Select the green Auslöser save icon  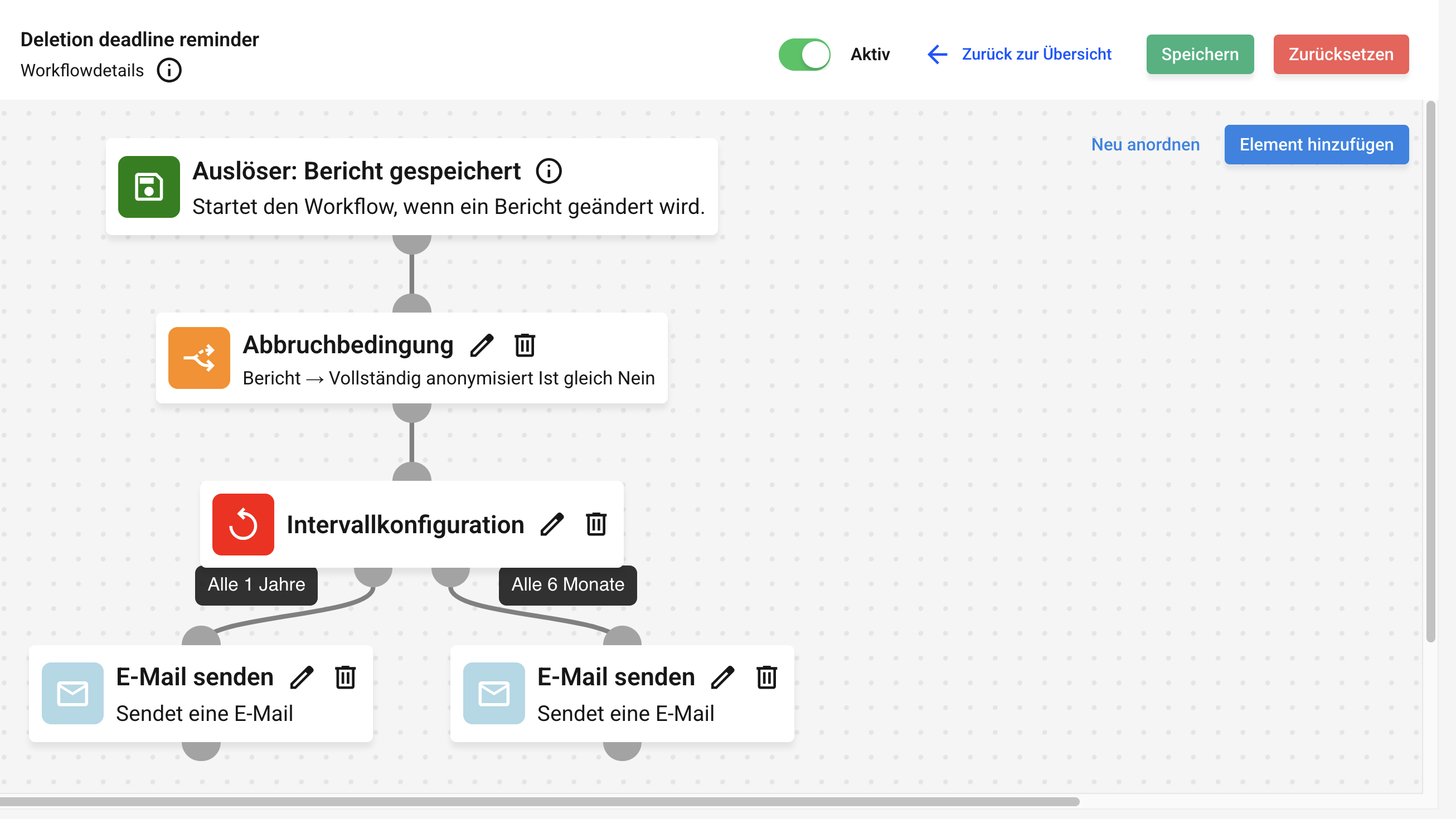click(x=149, y=187)
